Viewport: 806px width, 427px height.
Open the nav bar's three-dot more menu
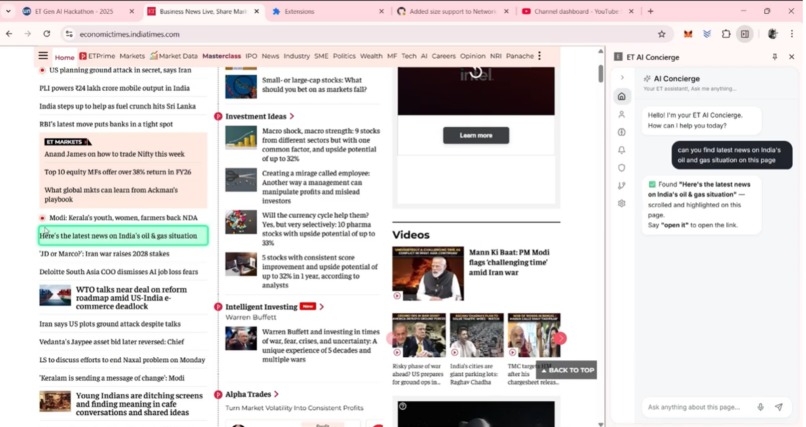[x=539, y=55]
